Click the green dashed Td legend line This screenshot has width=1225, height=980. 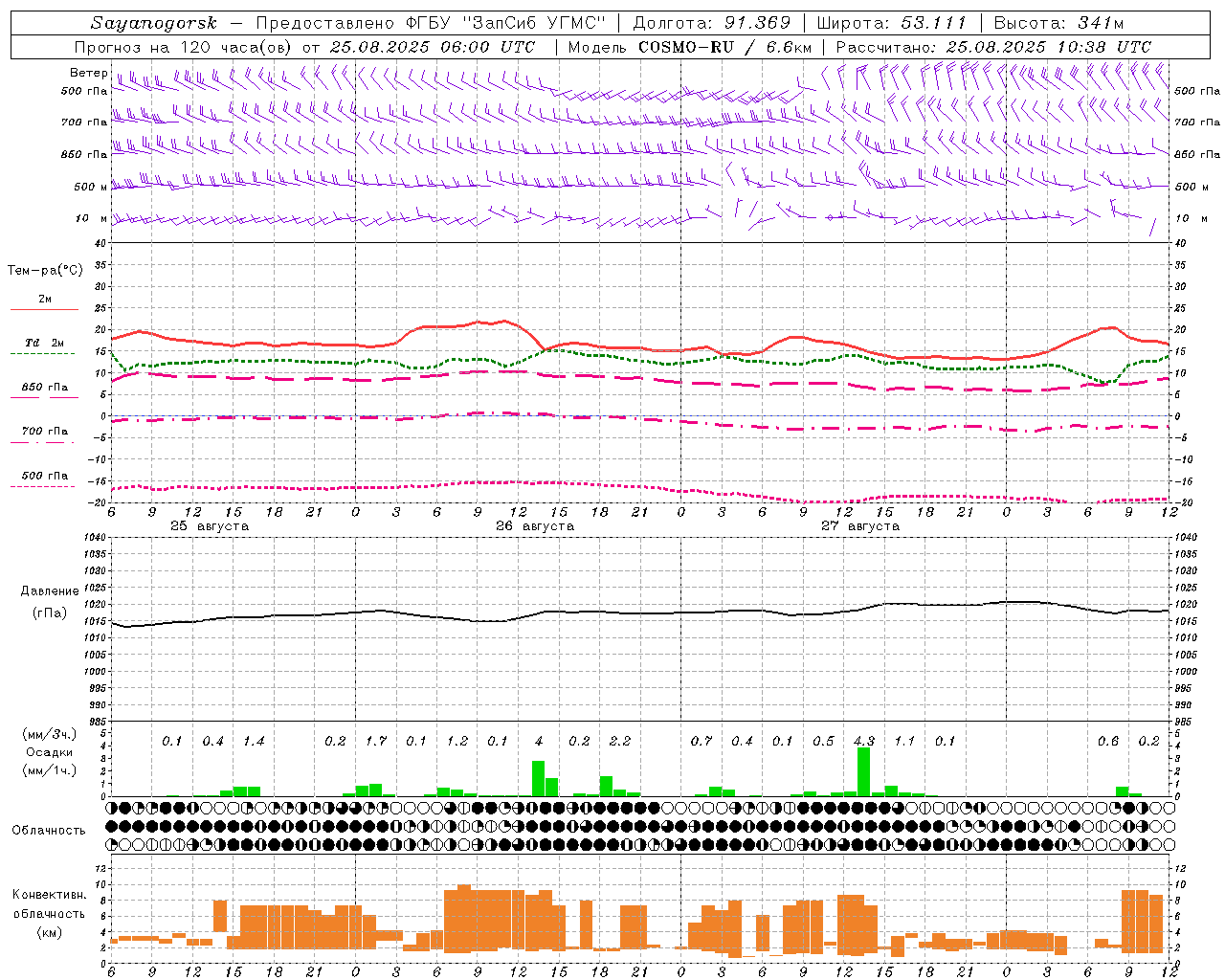pyautogui.click(x=43, y=353)
